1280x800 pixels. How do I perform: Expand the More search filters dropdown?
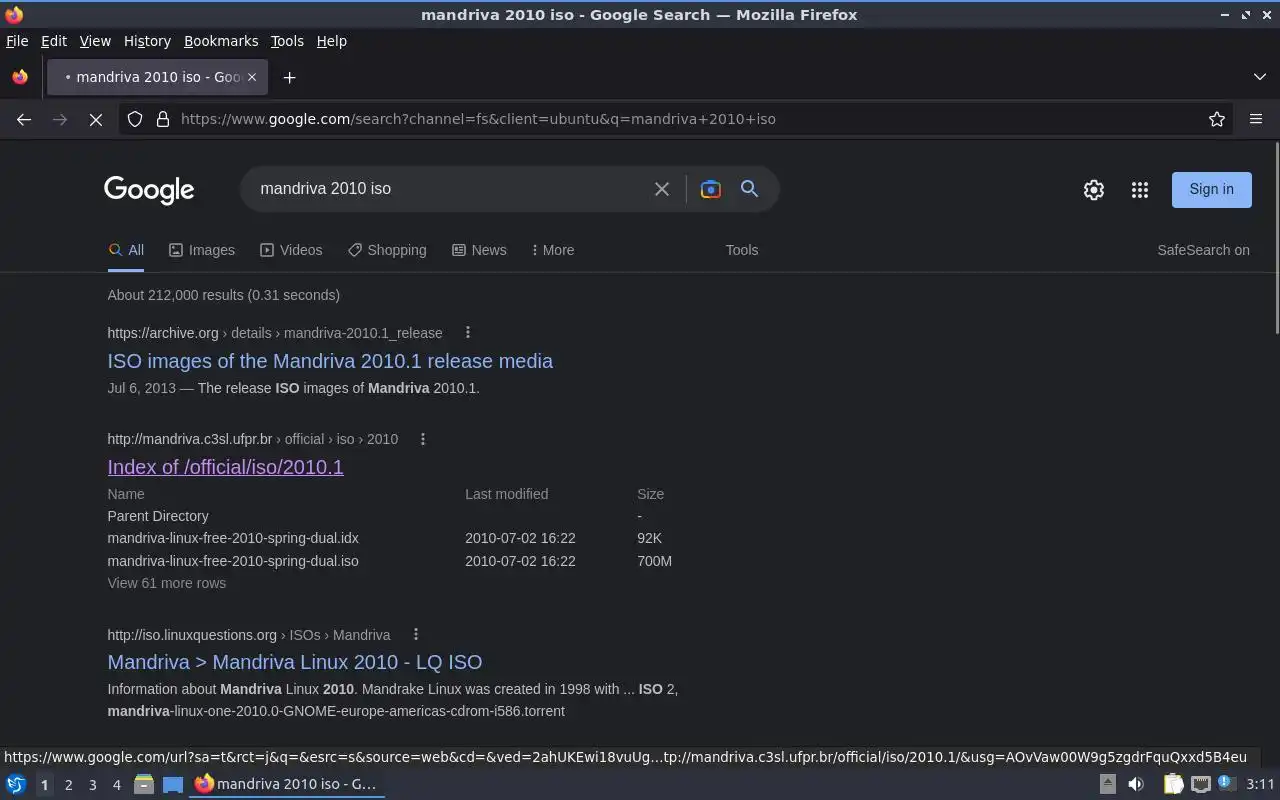pos(553,250)
